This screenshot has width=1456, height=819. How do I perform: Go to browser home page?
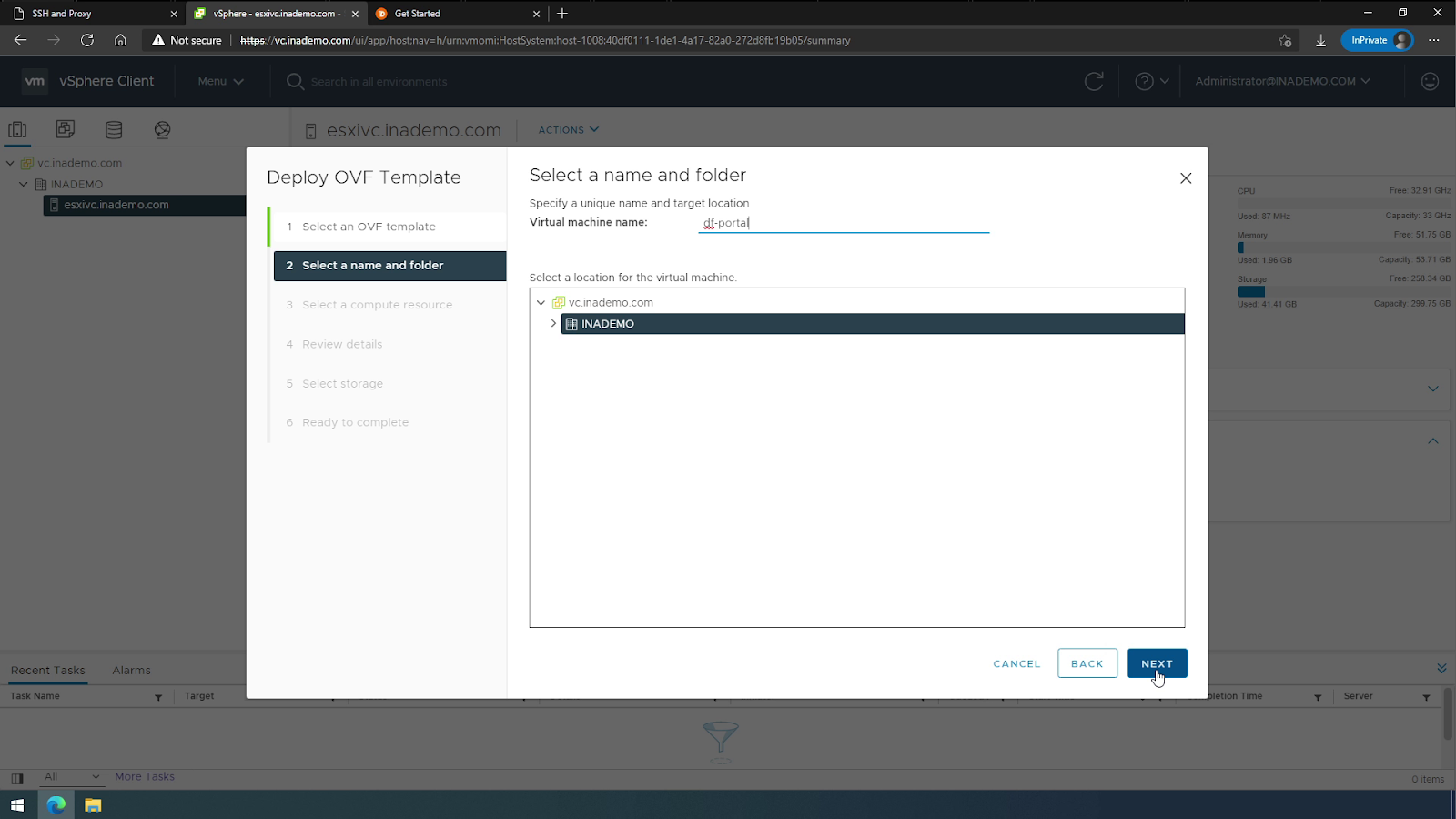pos(120,40)
